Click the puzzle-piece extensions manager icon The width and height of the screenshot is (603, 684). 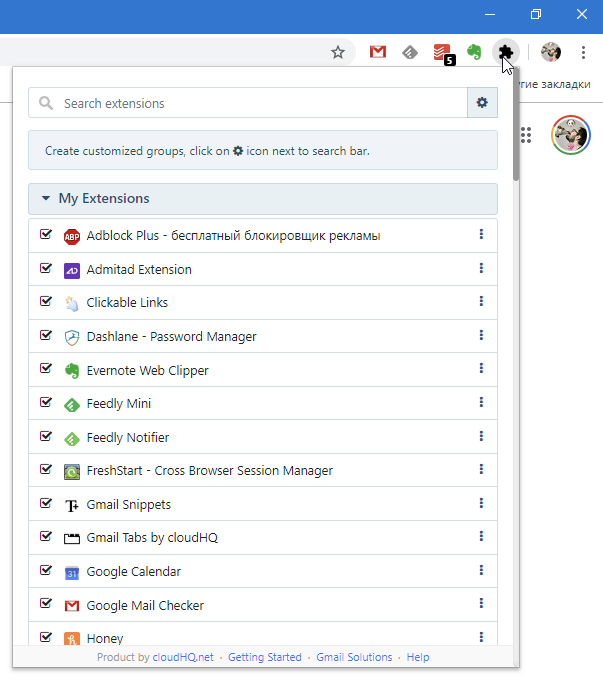(506, 52)
